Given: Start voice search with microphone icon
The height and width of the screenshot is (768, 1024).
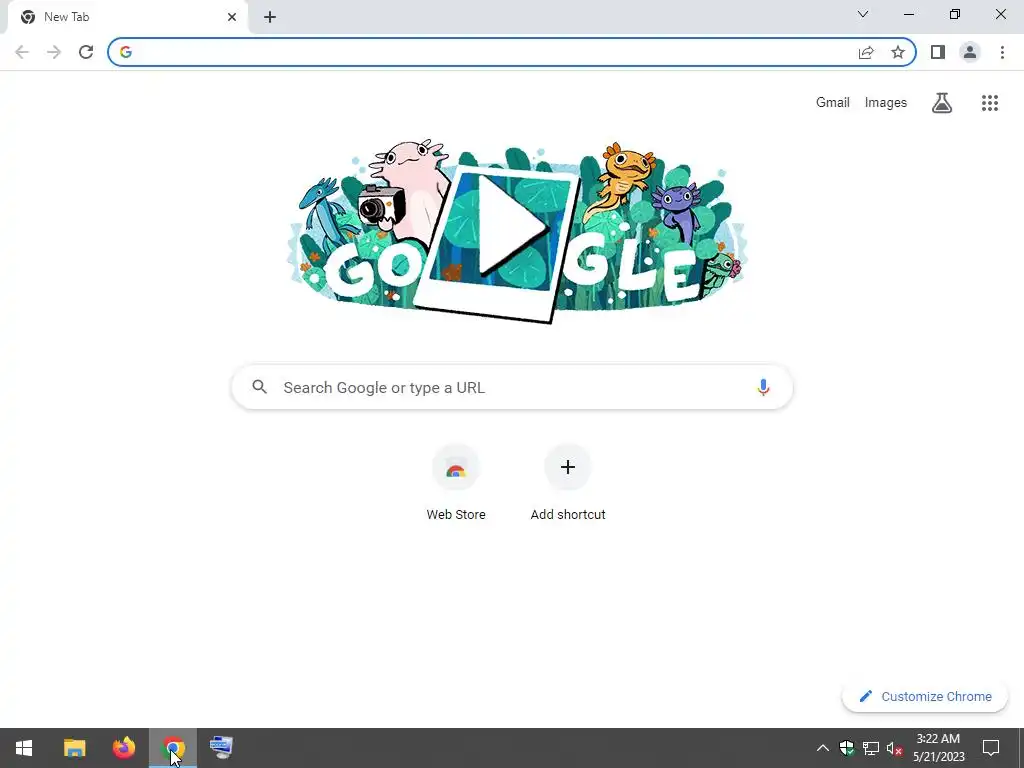Looking at the screenshot, I should point(763,387).
